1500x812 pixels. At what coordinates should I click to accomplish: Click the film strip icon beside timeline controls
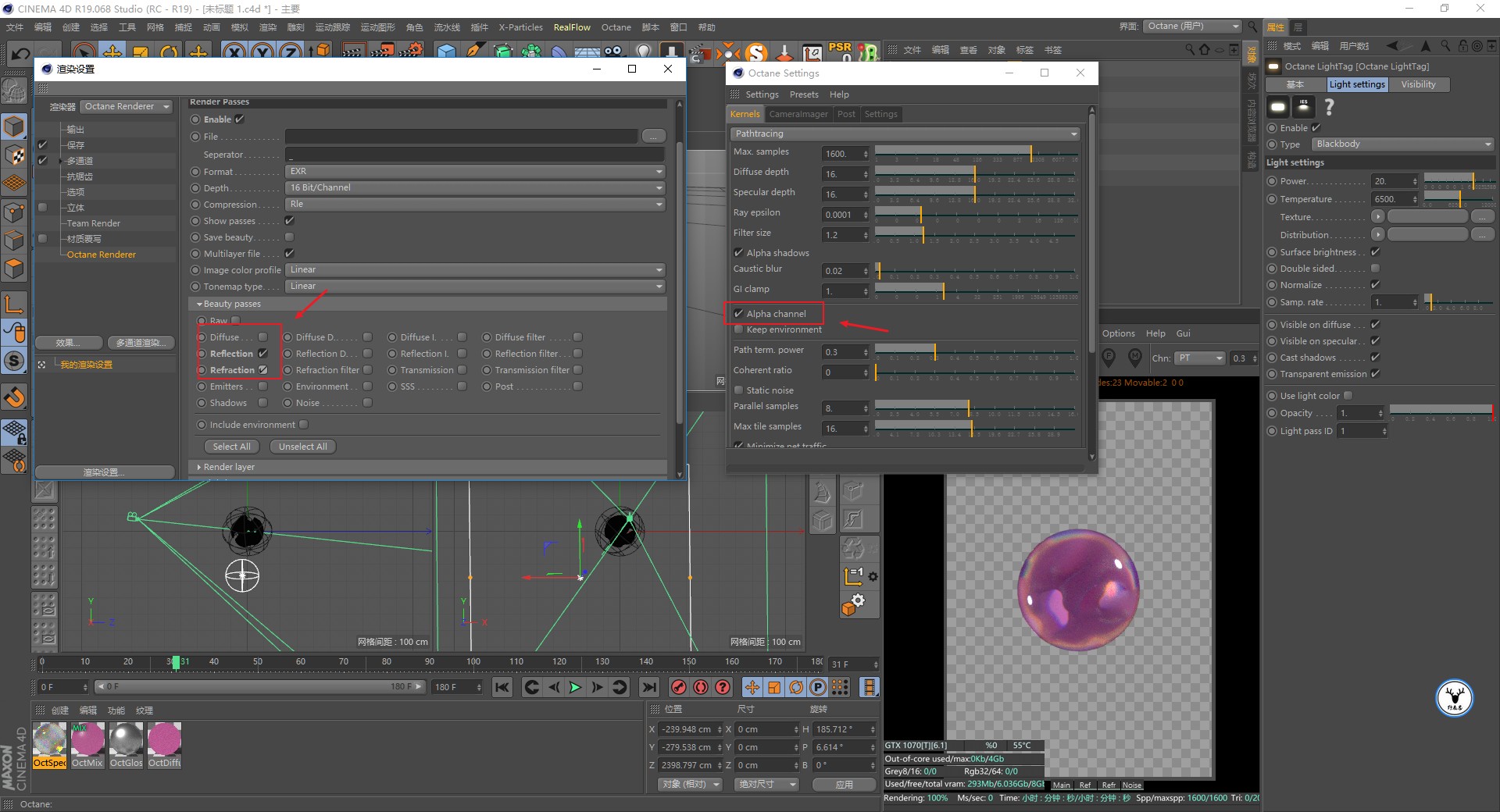pos(869,687)
